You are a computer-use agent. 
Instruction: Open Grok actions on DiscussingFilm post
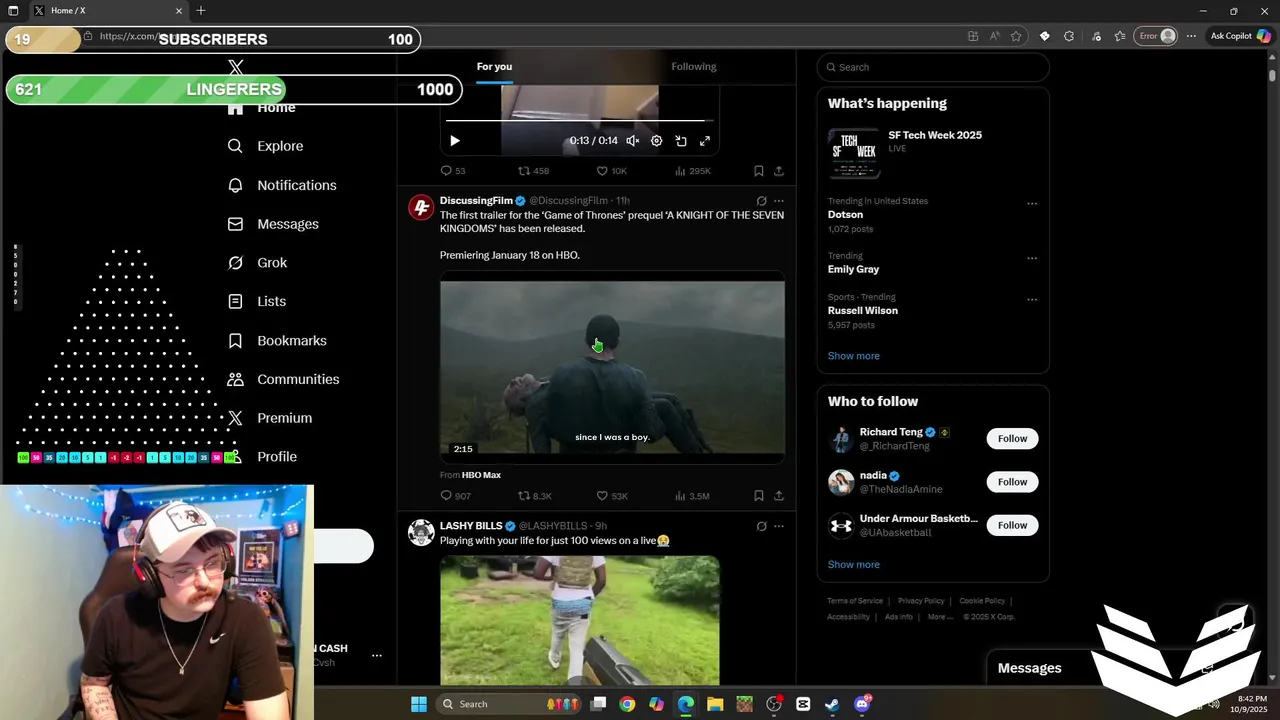point(761,201)
